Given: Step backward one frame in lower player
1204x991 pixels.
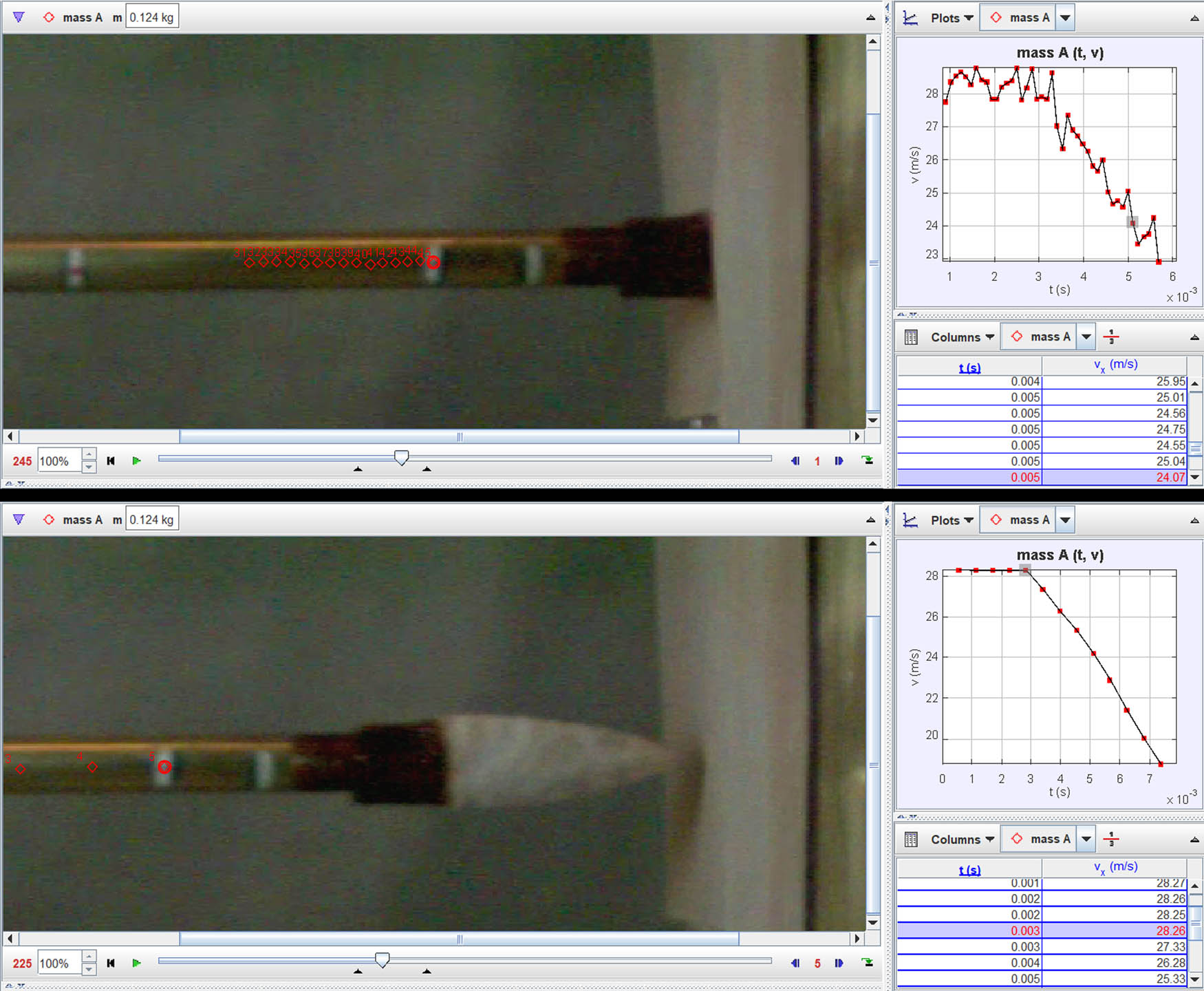Looking at the screenshot, I should [795, 963].
